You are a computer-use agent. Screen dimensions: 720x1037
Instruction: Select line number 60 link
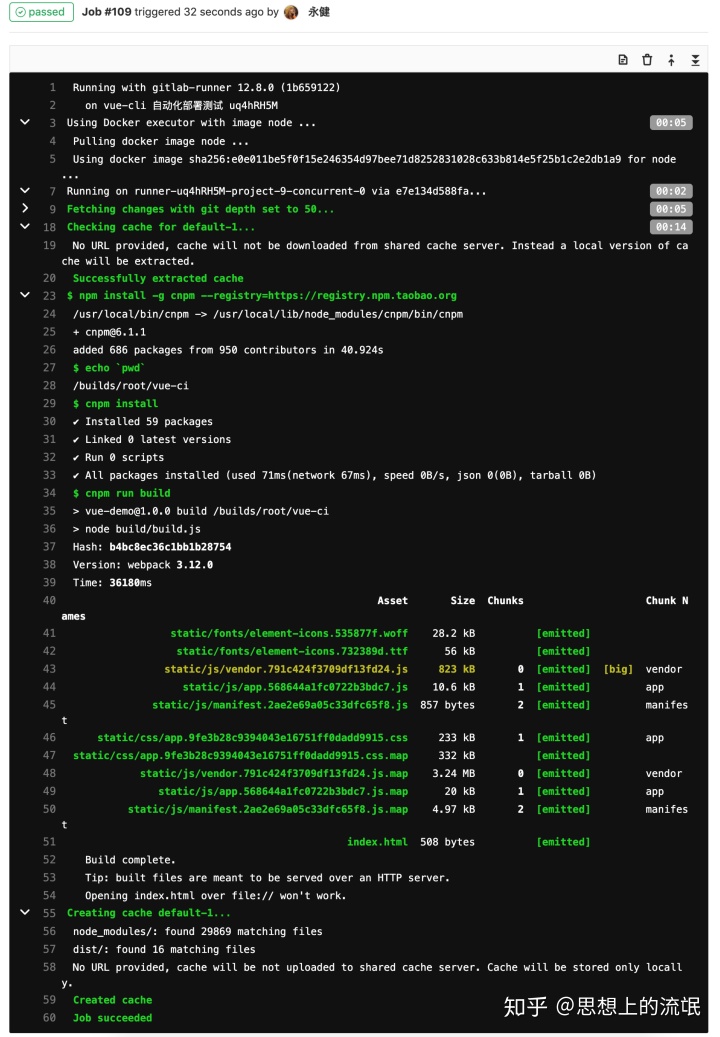click(50, 1018)
